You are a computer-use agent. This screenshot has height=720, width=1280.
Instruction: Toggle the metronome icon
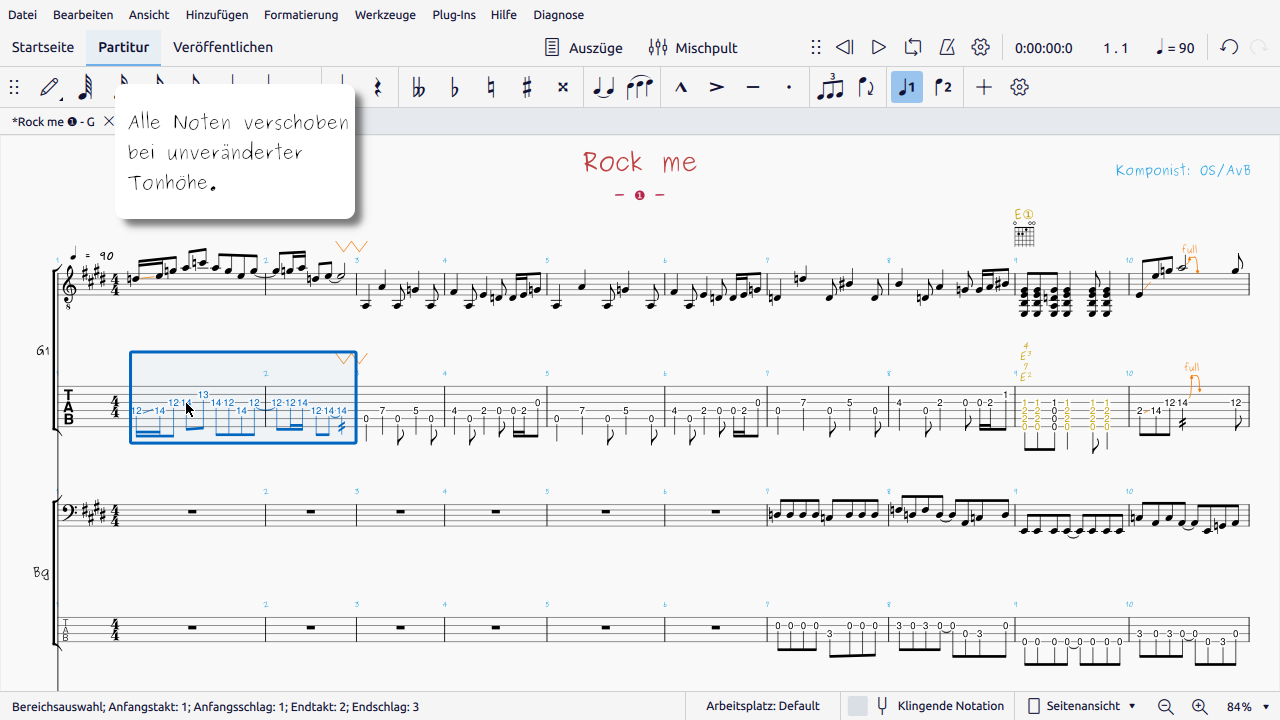(946, 47)
